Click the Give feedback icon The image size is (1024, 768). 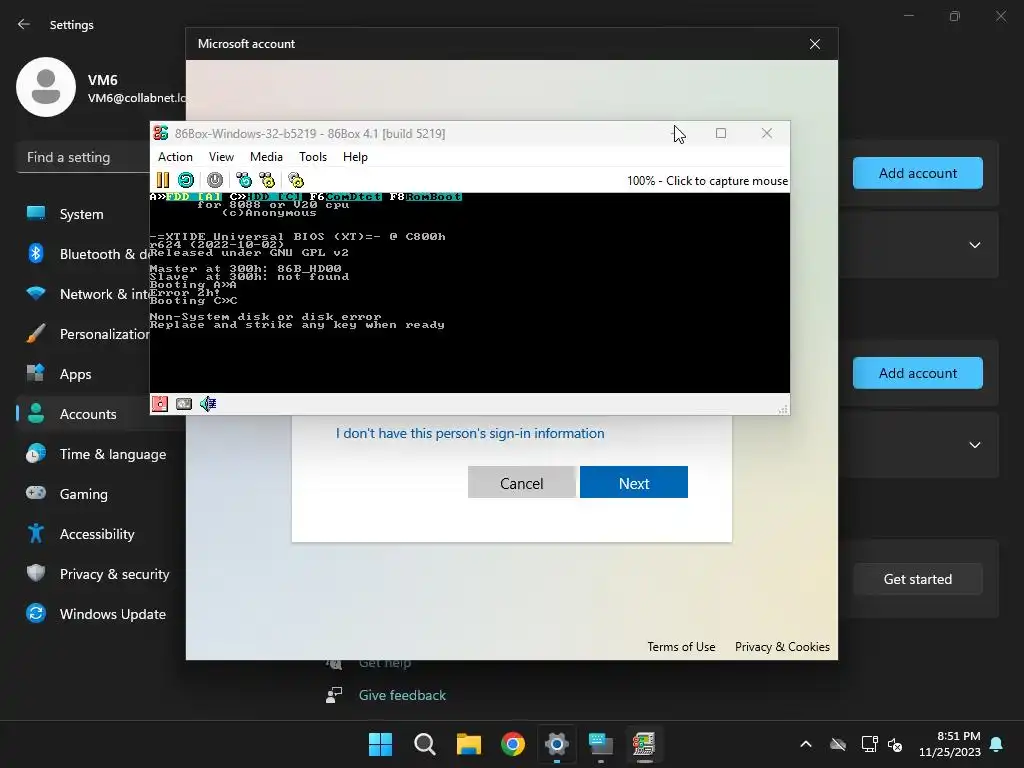pyautogui.click(x=334, y=696)
